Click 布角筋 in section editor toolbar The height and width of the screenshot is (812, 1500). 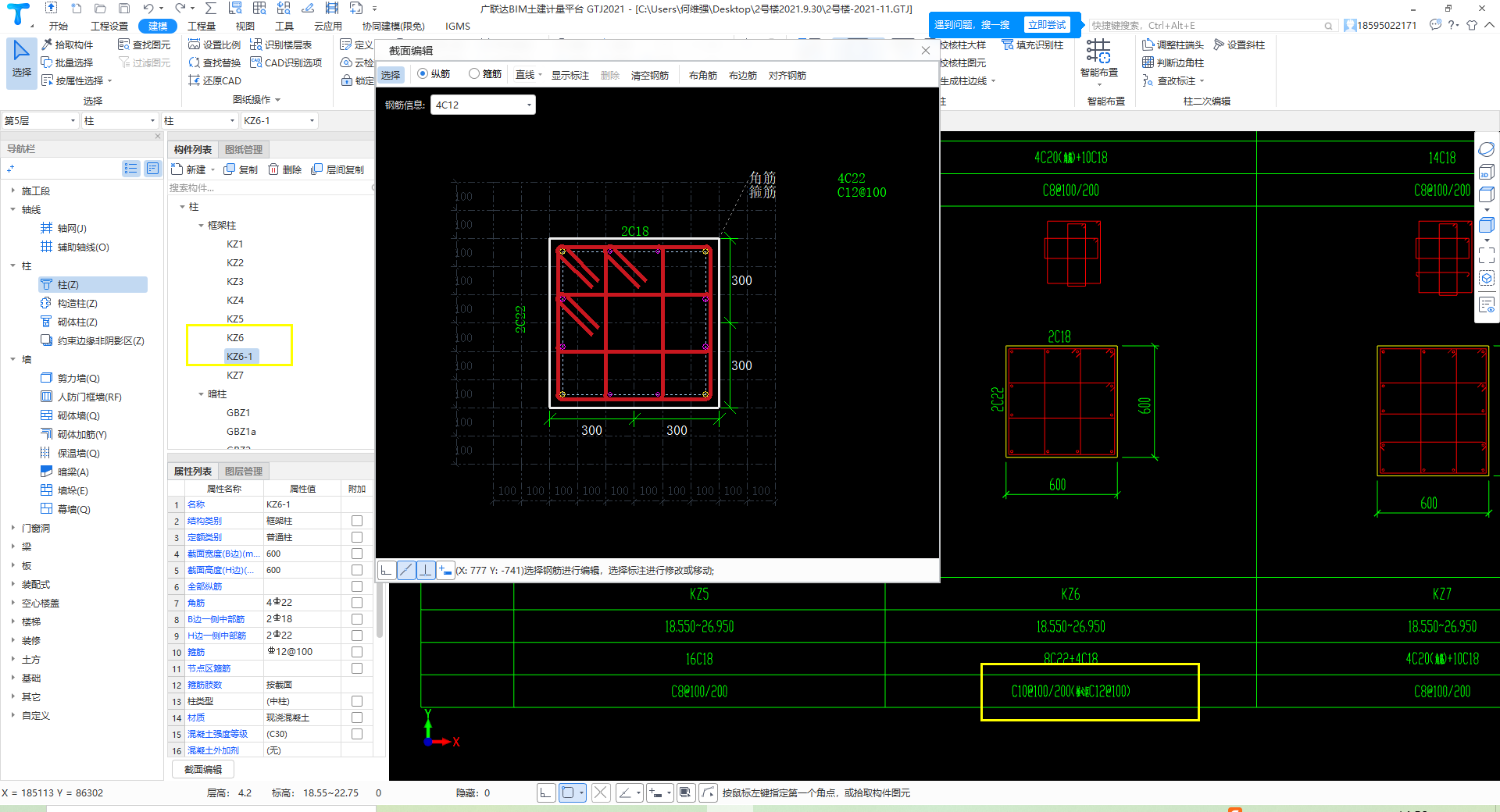pyautogui.click(x=703, y=75)
